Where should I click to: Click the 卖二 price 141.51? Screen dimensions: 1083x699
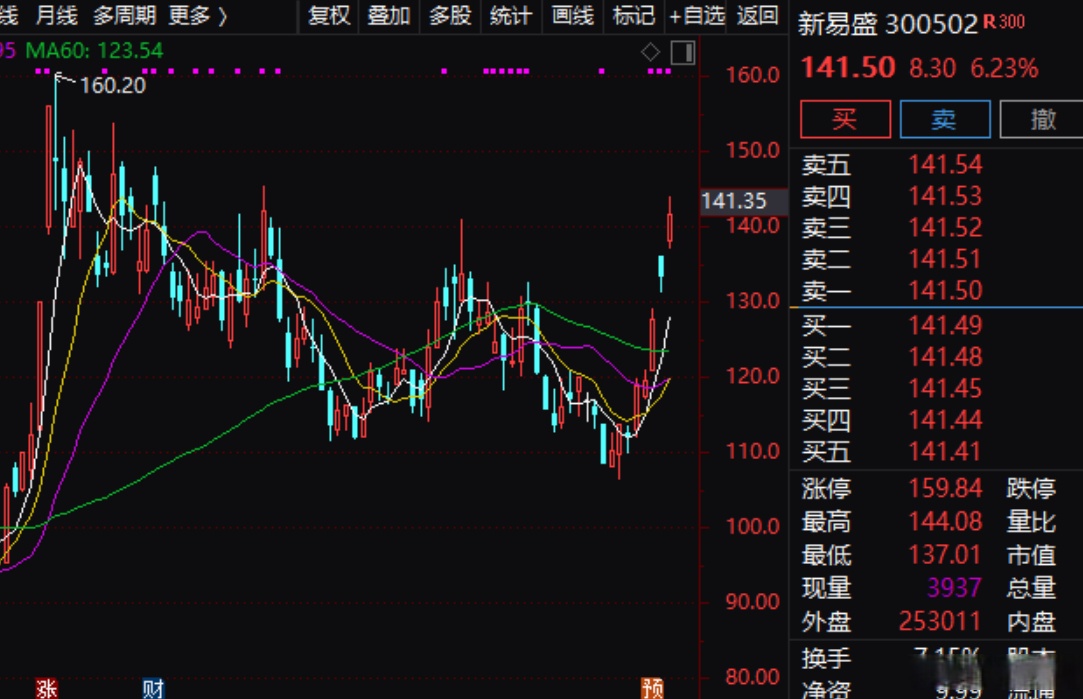[945, 260]
